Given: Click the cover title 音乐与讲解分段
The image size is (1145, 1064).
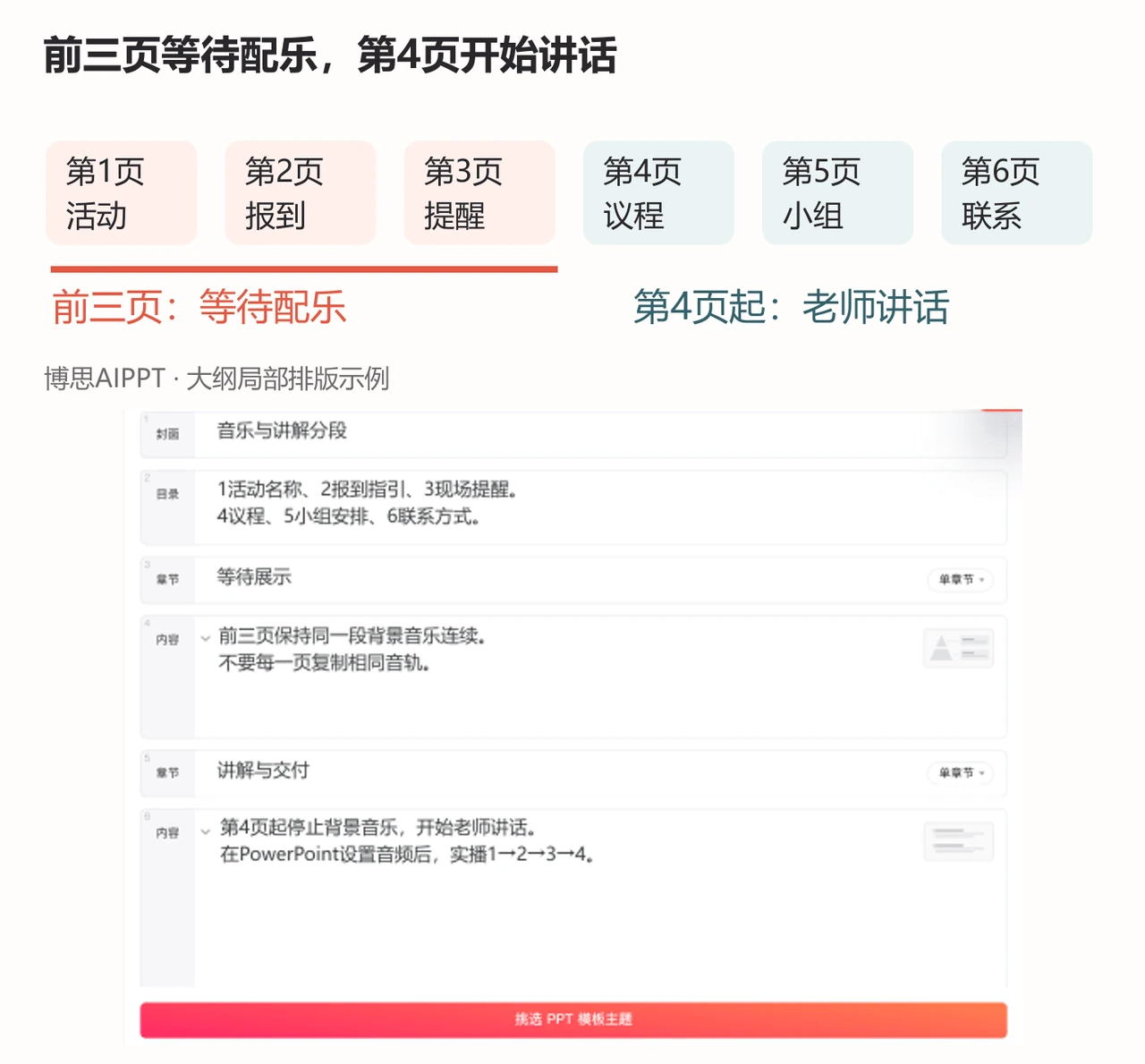Looking at the screenshot, I should pos(282,430).
